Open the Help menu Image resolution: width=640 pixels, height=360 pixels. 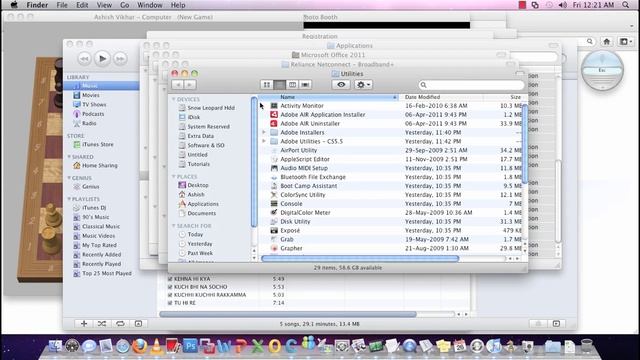178,5
